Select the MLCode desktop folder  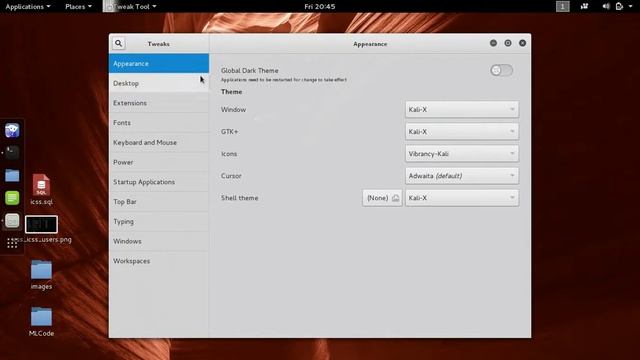[x=41, y=322]
